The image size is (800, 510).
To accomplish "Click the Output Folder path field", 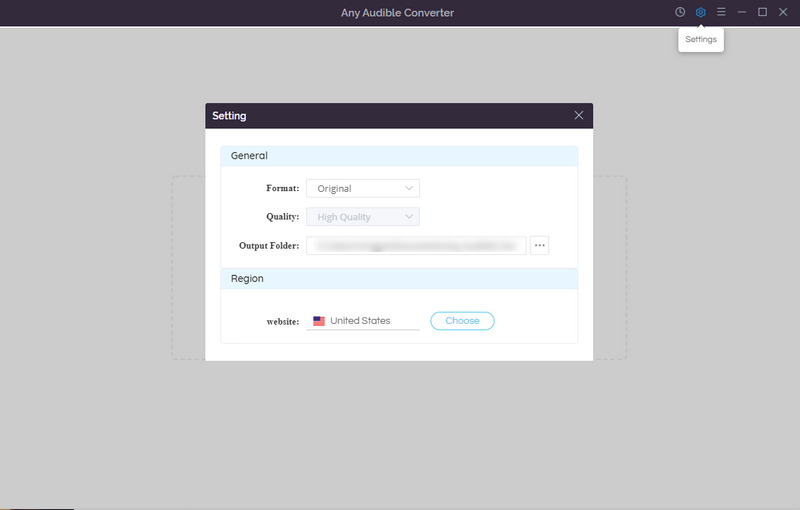I will [x=416, y=245].
